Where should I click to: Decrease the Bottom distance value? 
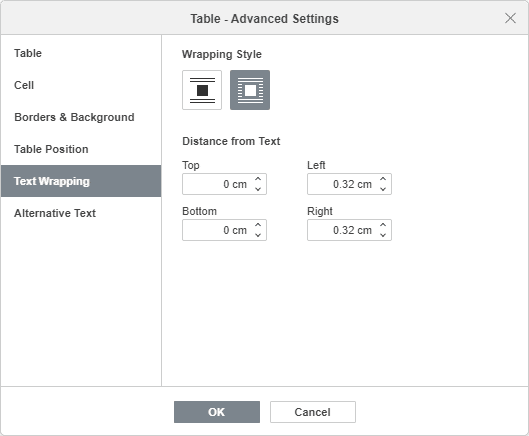258,235
